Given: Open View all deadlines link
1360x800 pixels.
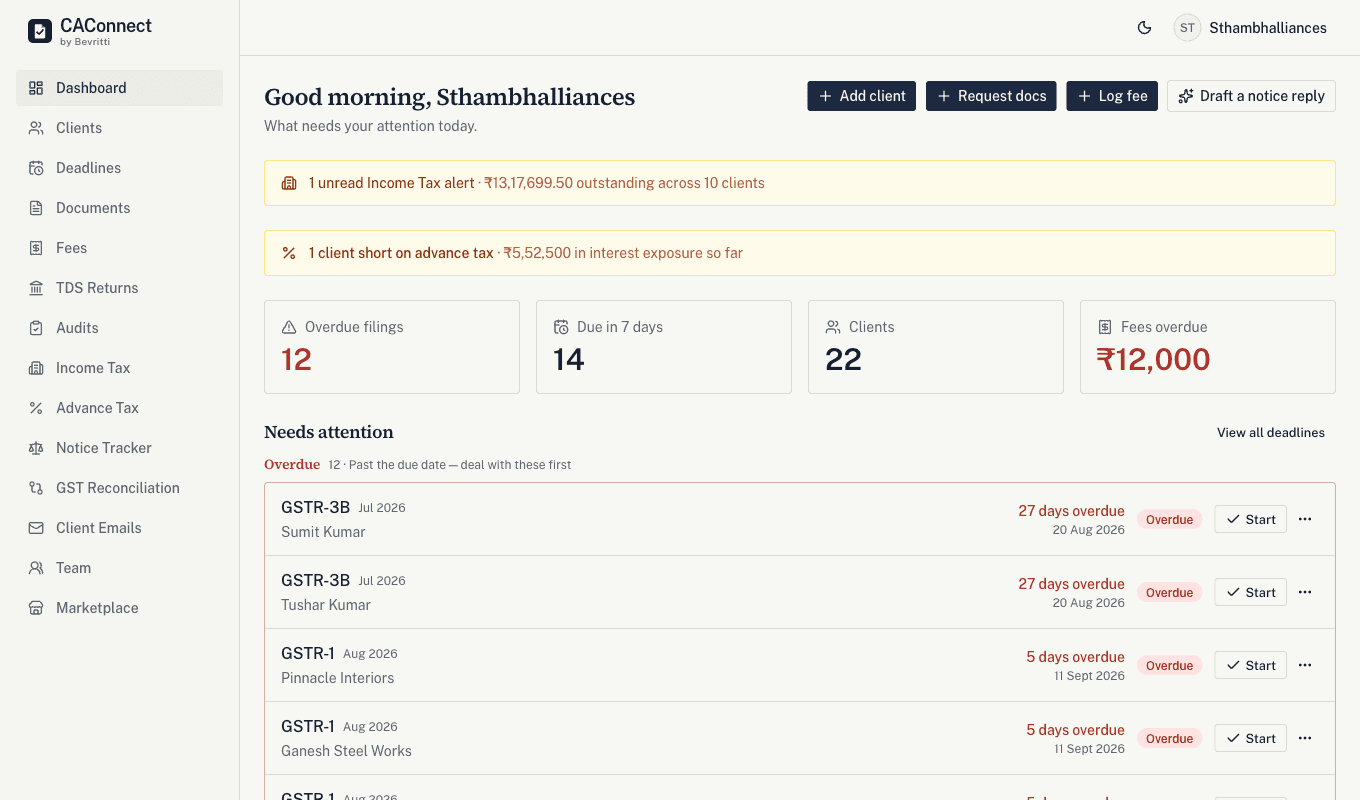Looking at the screenshot, I should [1271, 433].
